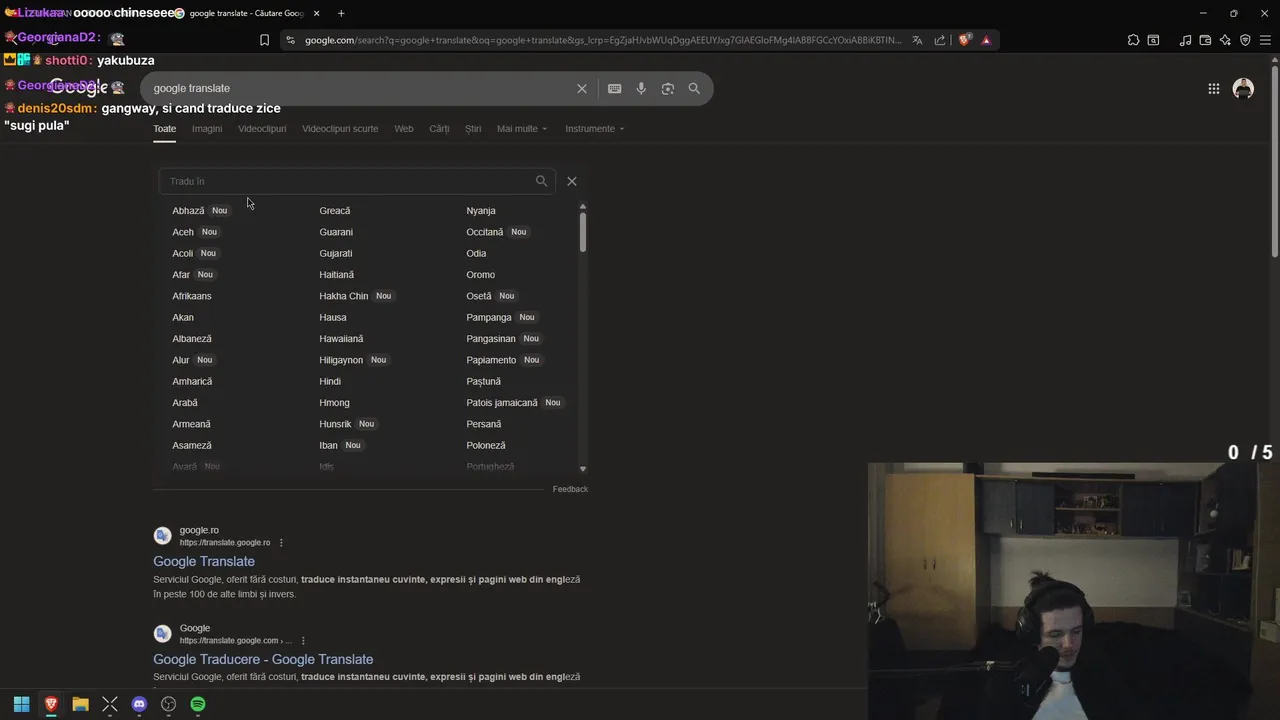The image size is (1280, 720).
Task: Open the Brave Shields icon
Action: tap(964, 40)
